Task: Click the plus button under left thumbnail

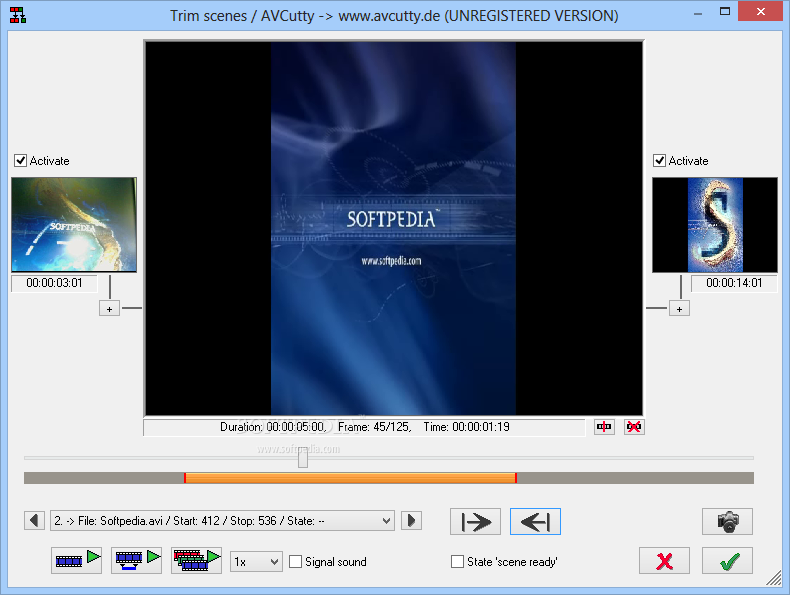Action: click(109, 309)
